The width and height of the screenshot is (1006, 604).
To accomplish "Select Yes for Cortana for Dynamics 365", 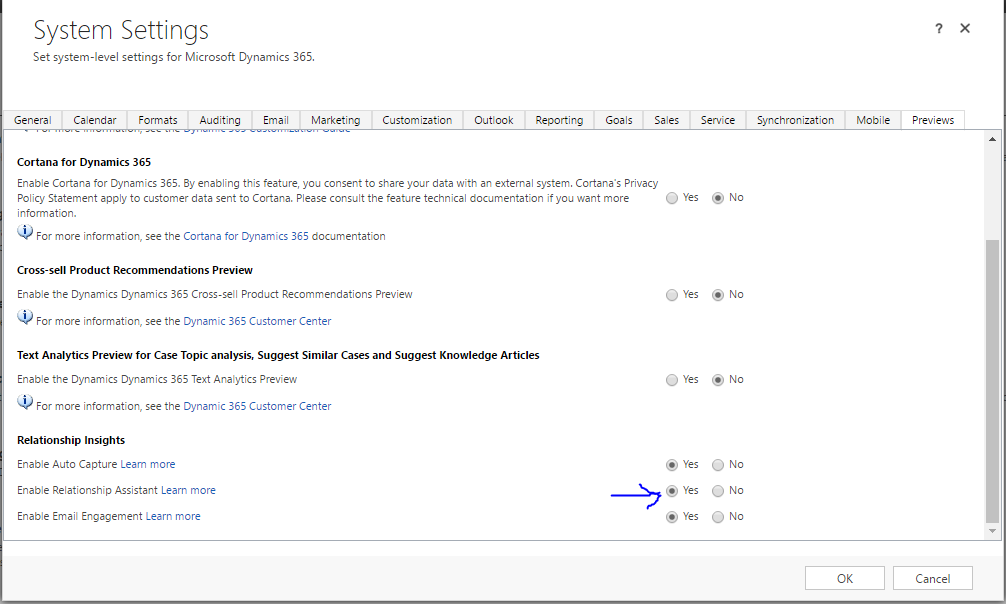I will 672,198.
